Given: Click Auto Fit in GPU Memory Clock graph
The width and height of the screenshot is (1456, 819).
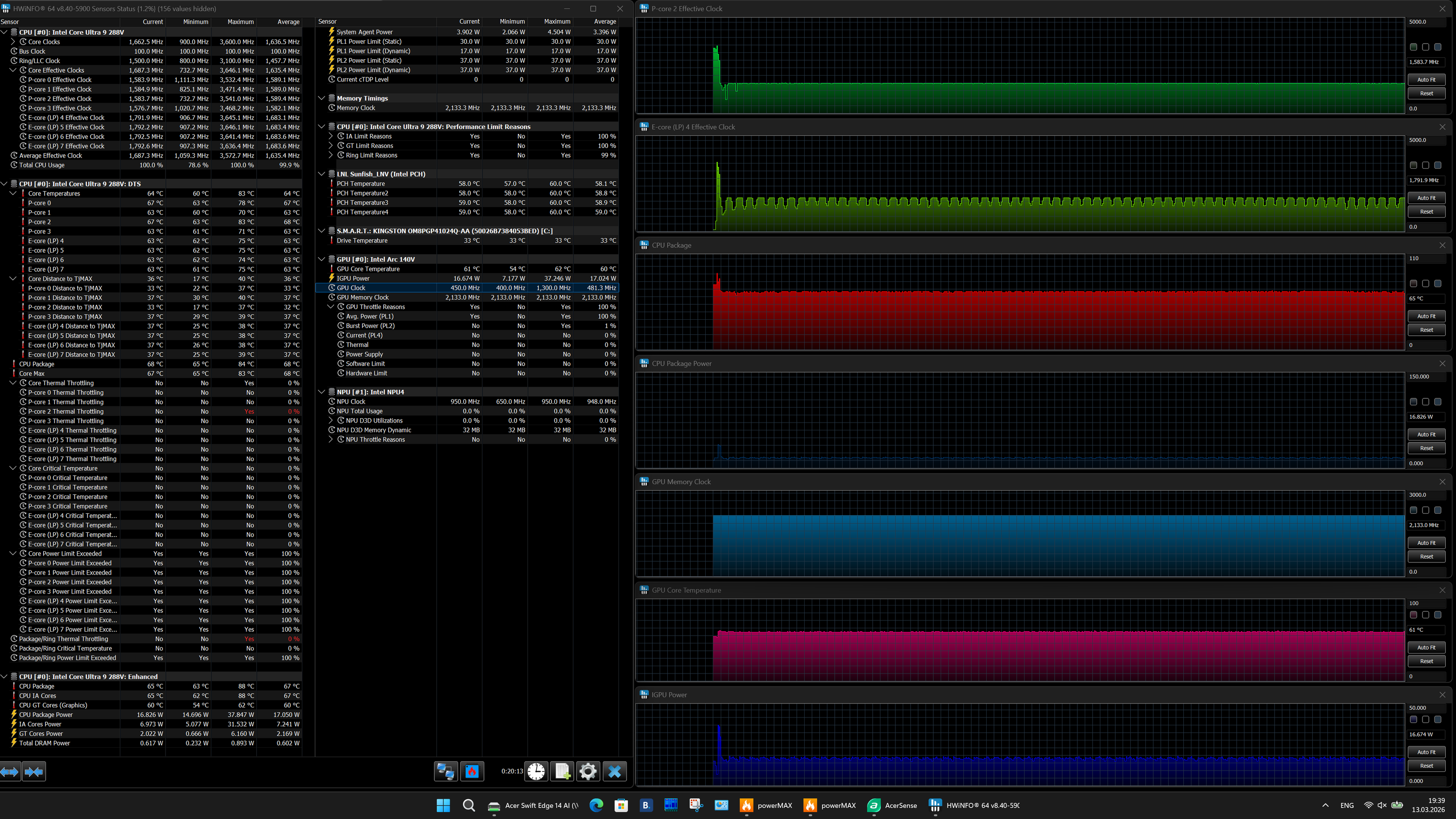Looking at the screenshot, I should [x=1426, y=542].
